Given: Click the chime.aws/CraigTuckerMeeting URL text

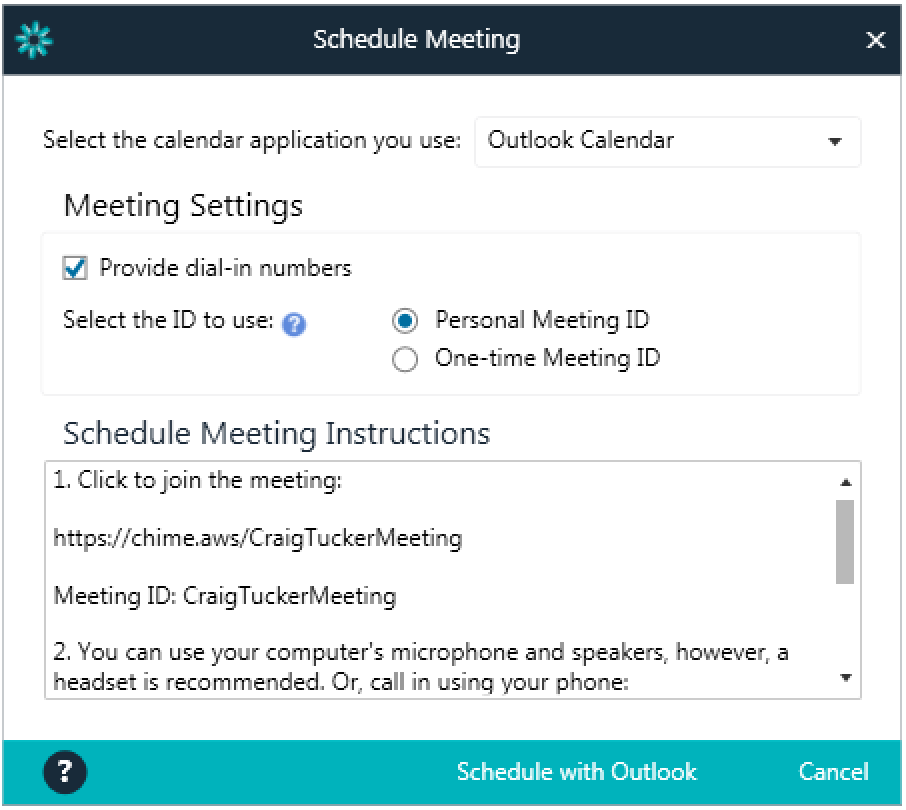Looking at the screenshot, I should click(258, 538).
